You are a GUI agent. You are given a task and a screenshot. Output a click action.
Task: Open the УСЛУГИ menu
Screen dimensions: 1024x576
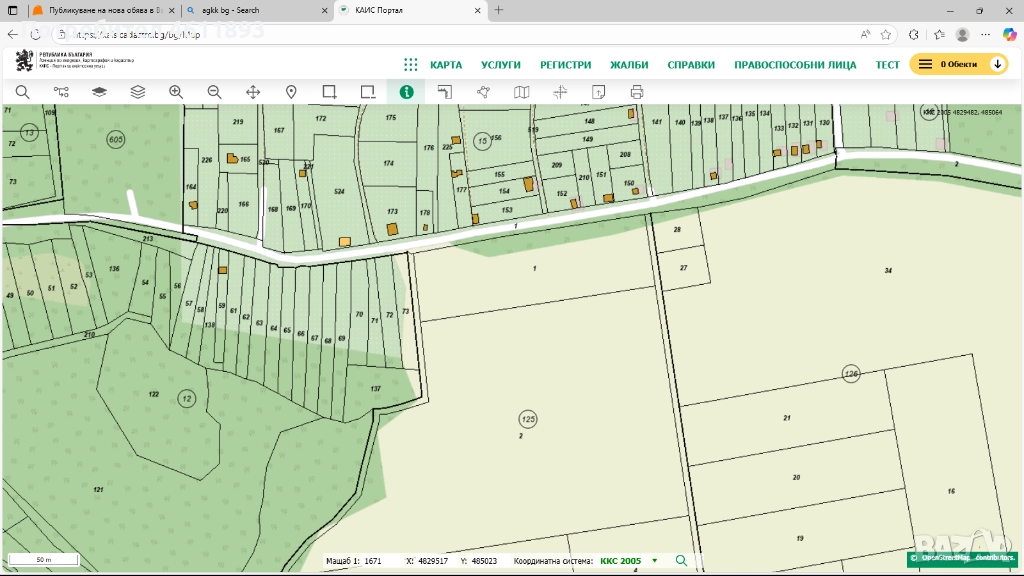point(501,64)
